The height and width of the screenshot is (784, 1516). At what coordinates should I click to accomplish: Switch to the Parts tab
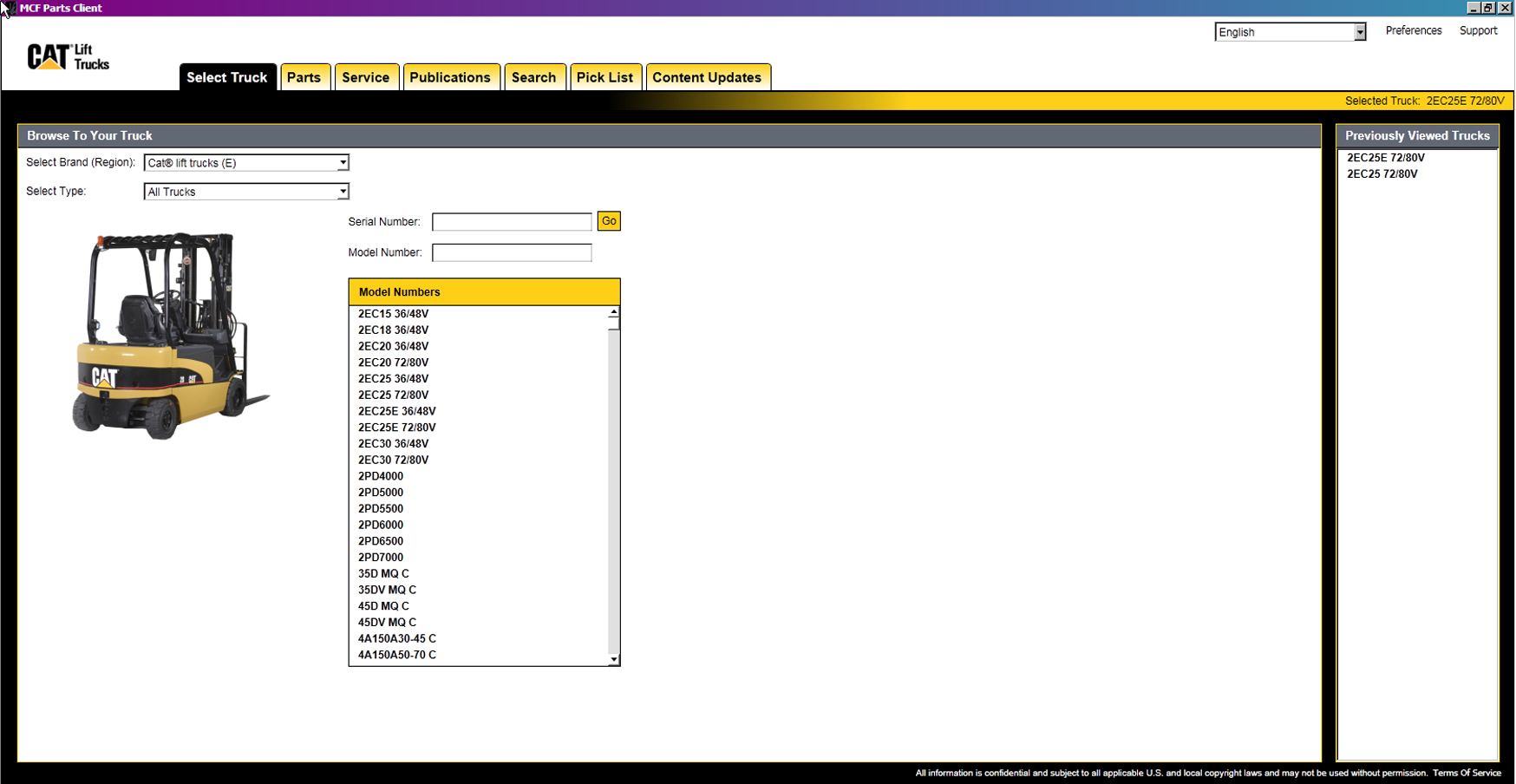(304, 77)
